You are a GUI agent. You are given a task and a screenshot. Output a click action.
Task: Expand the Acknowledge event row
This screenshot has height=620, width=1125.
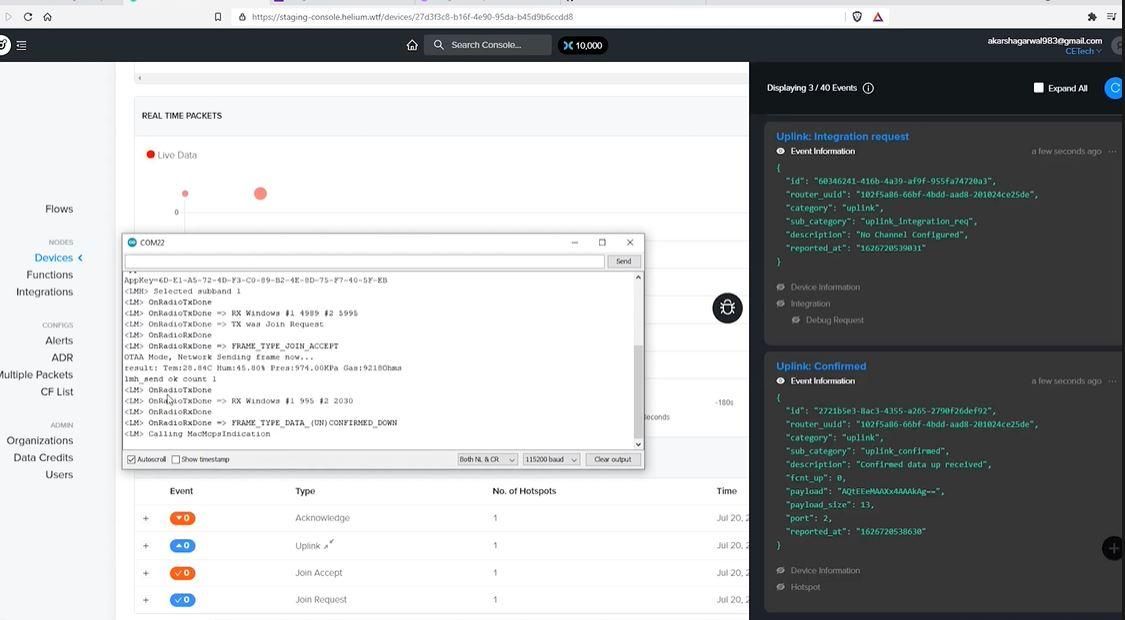tap(146, 518)
